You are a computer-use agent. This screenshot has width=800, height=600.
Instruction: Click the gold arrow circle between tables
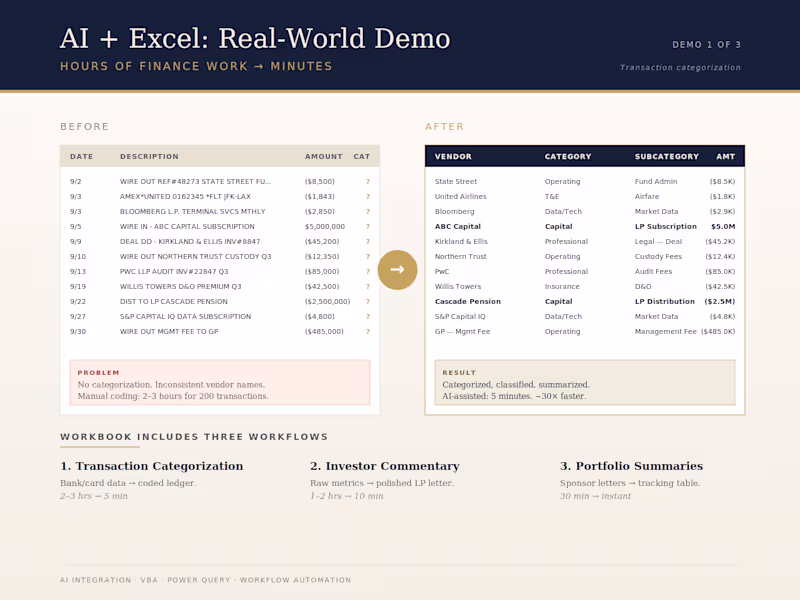pyautogui.click(x=397, y=270)
